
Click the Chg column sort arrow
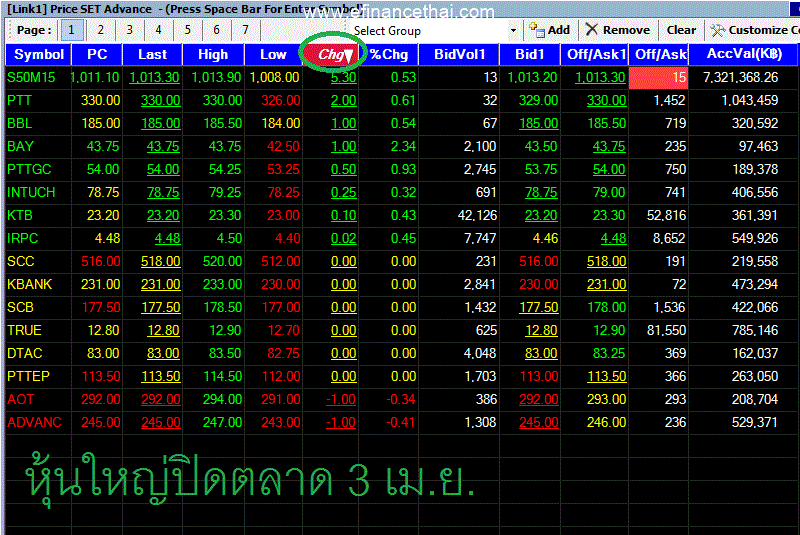pos(348,56)
